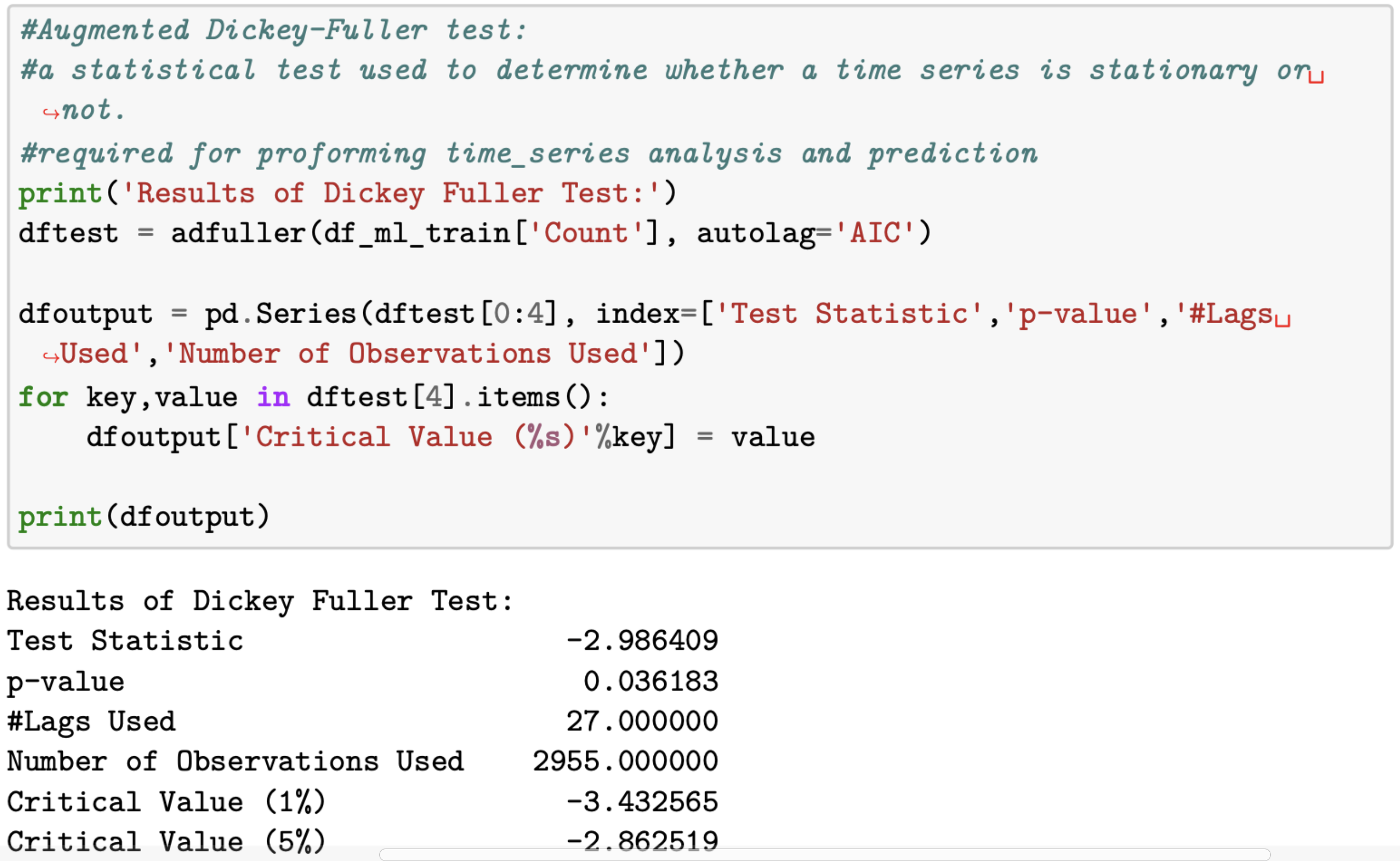Click the 'AIC' string in autolag argument

pyautogui.click(x=875, y=233)
